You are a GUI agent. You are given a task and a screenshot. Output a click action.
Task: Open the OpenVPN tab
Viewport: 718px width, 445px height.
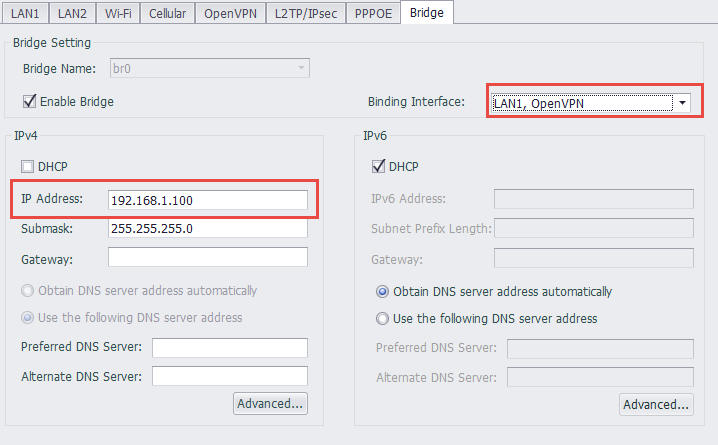[x=231, y=13]
